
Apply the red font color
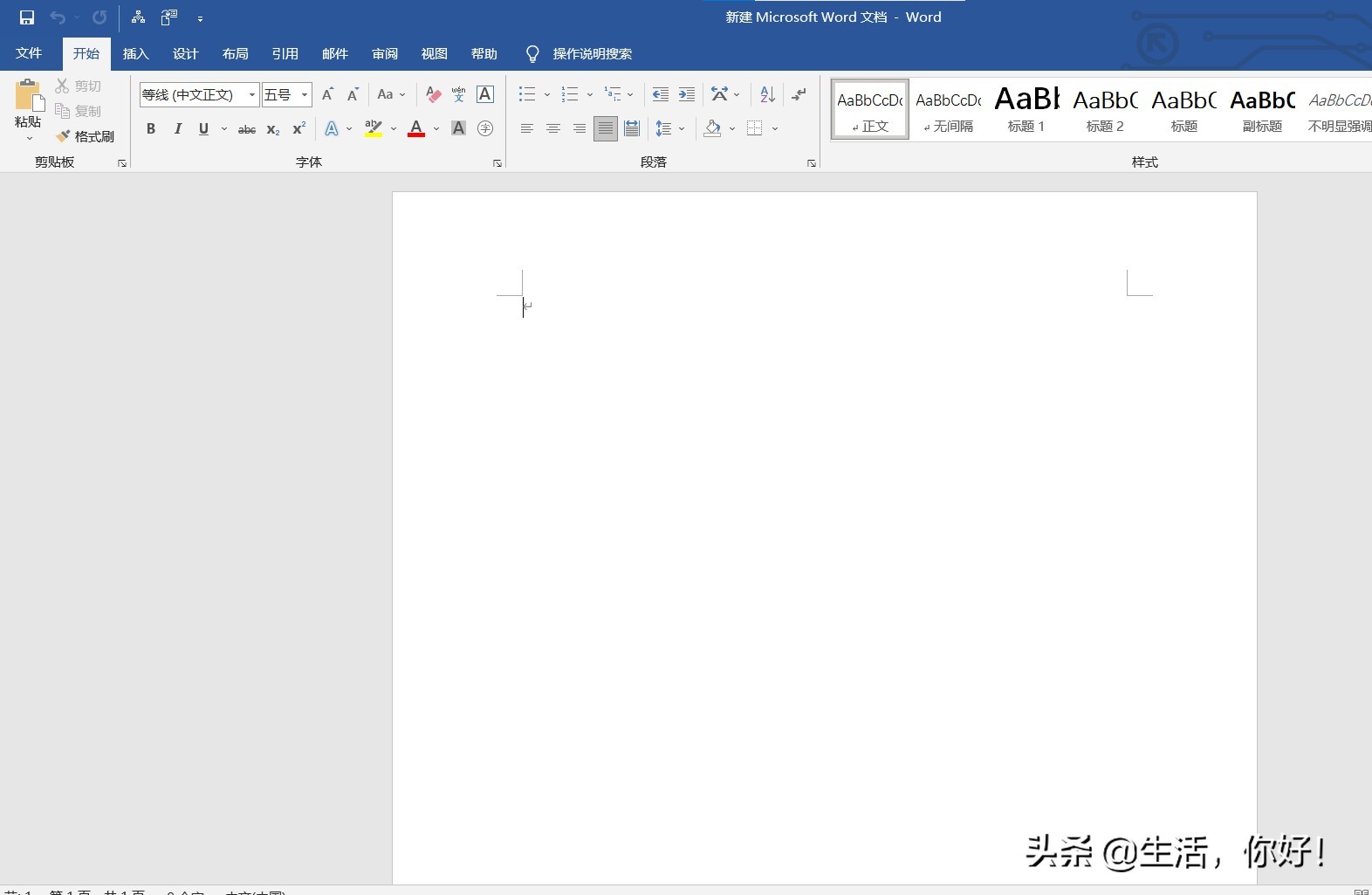coord(416,128)
